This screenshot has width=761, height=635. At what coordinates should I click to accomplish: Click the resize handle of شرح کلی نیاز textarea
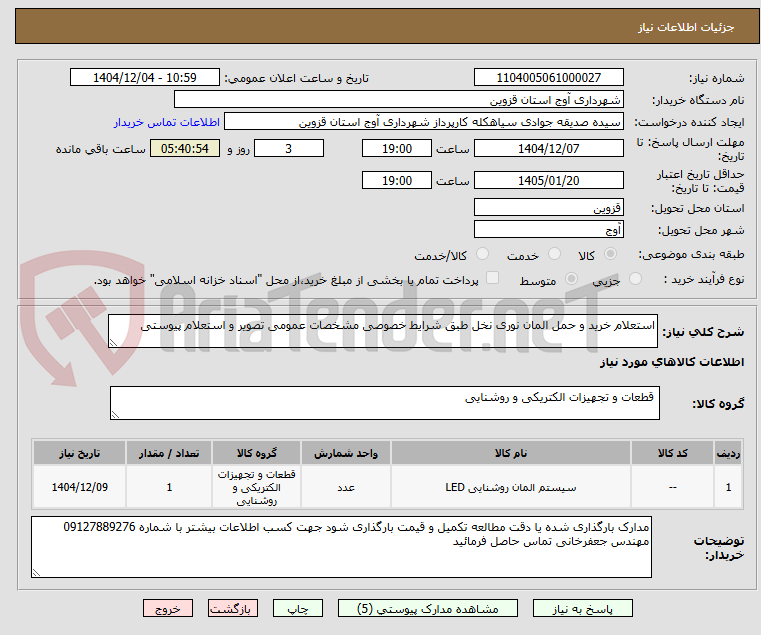pyautogui.click(x=114, y=343)
